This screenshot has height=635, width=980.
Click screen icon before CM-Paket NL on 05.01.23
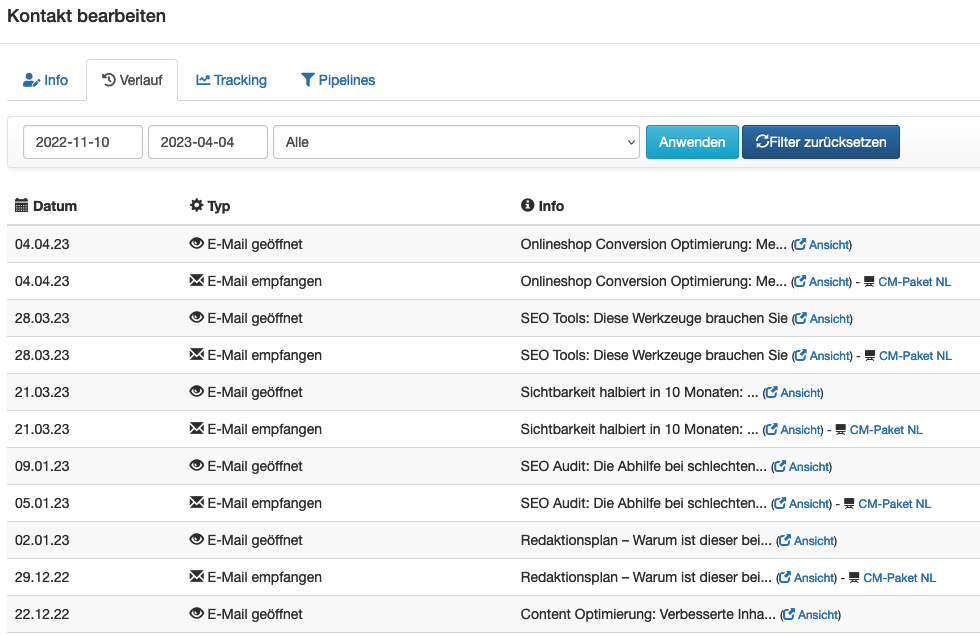tap(849, 504)
